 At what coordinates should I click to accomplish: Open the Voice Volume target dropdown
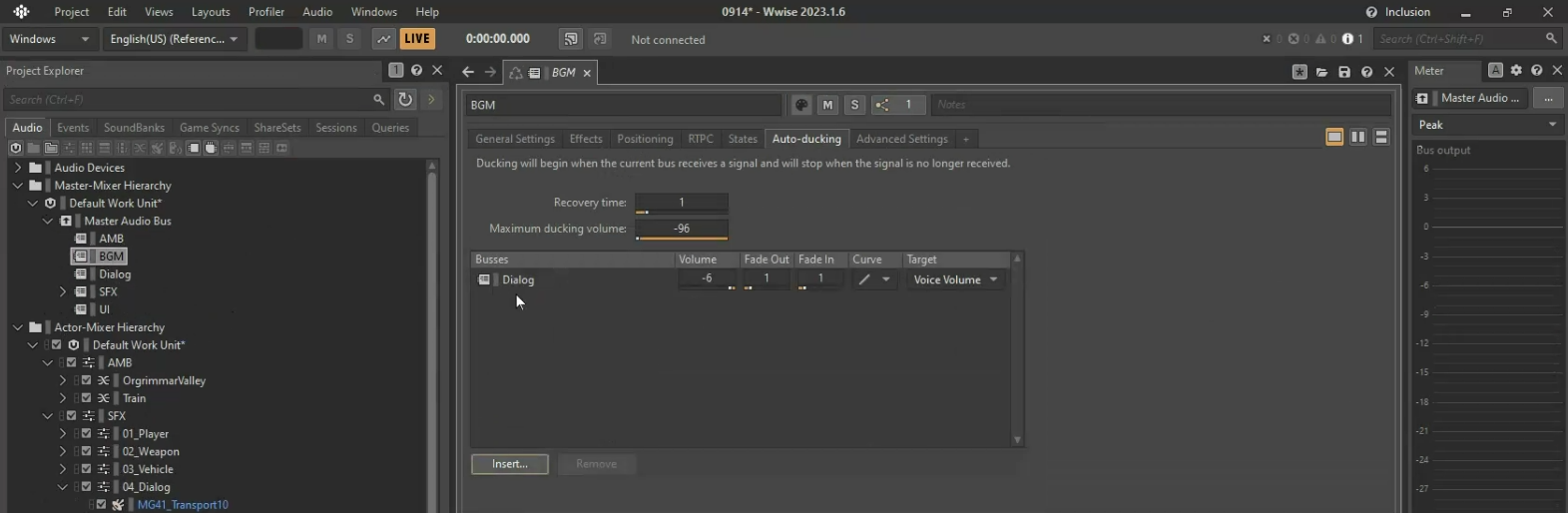(x=955, y=279)
